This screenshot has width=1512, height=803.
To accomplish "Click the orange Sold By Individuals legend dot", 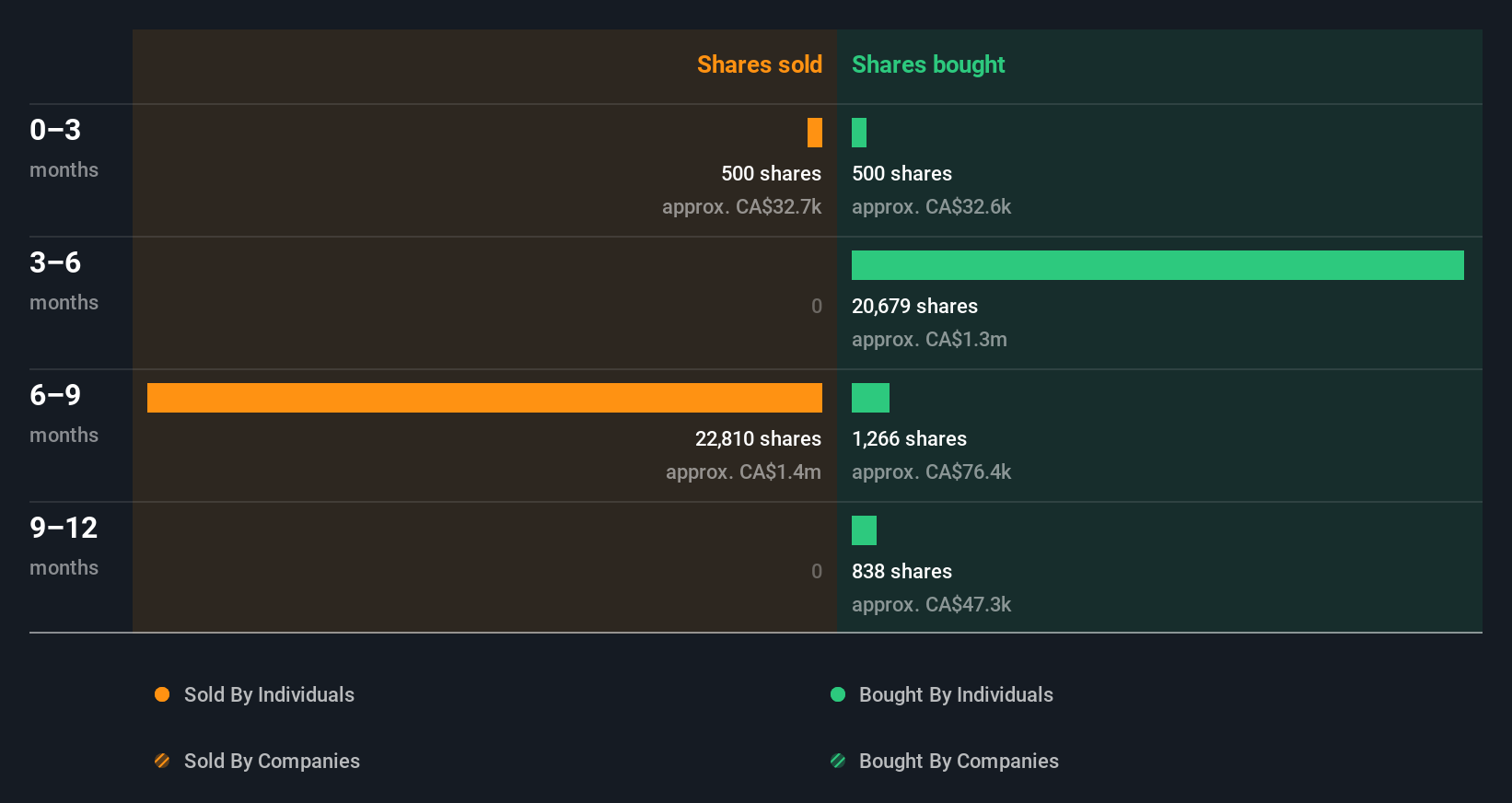I will coord(162,694).
